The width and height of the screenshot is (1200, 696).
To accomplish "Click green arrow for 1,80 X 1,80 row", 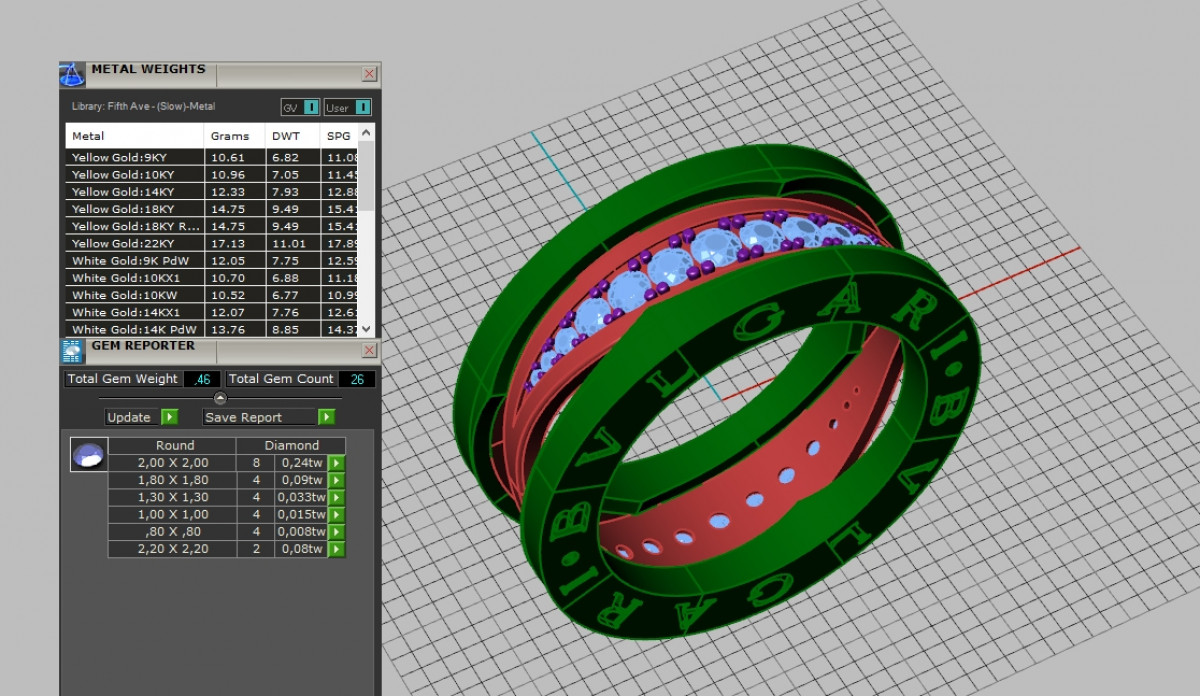I will 337,480.
